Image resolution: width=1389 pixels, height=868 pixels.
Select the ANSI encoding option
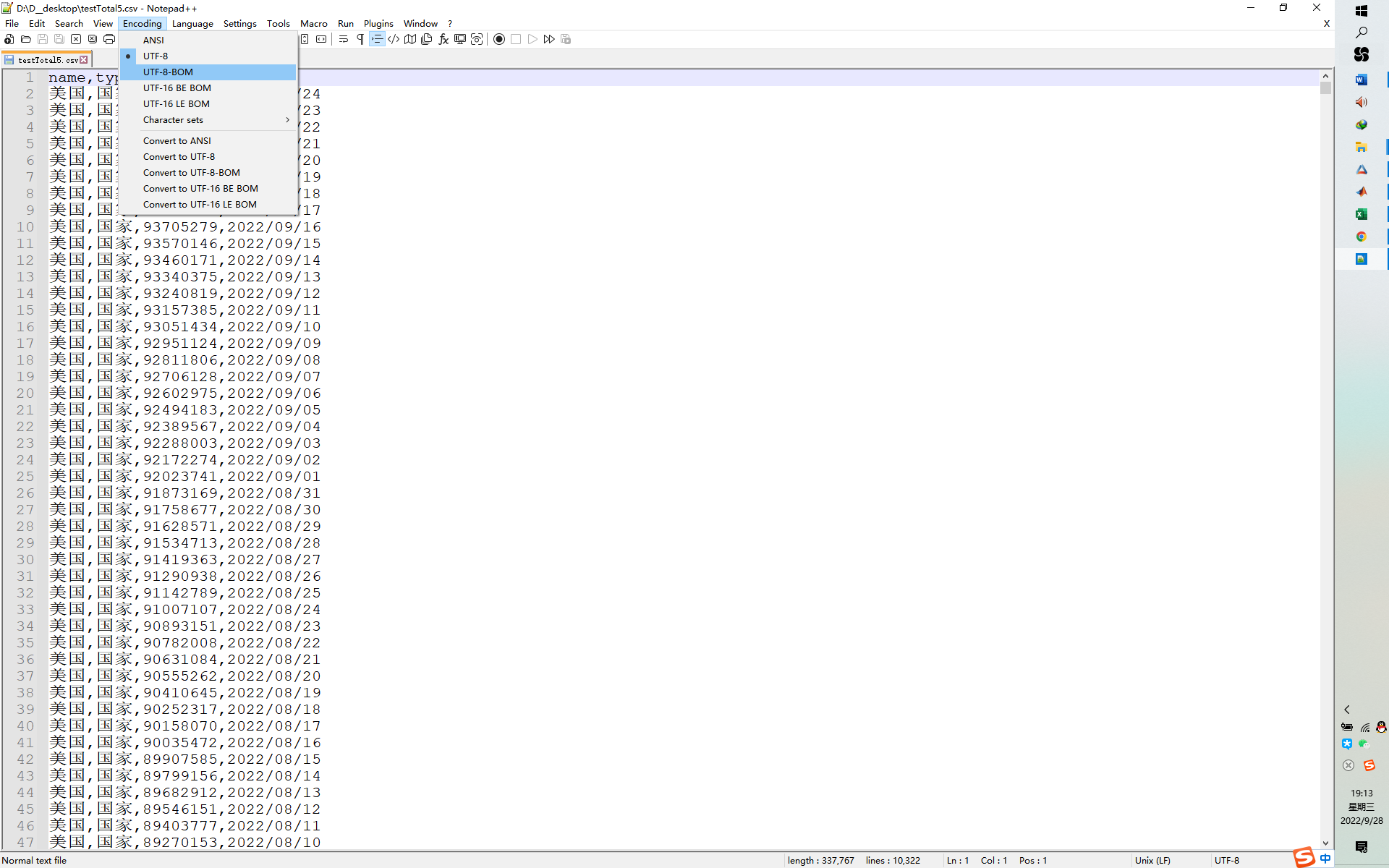pyautogui.click(x=153, y=40)
